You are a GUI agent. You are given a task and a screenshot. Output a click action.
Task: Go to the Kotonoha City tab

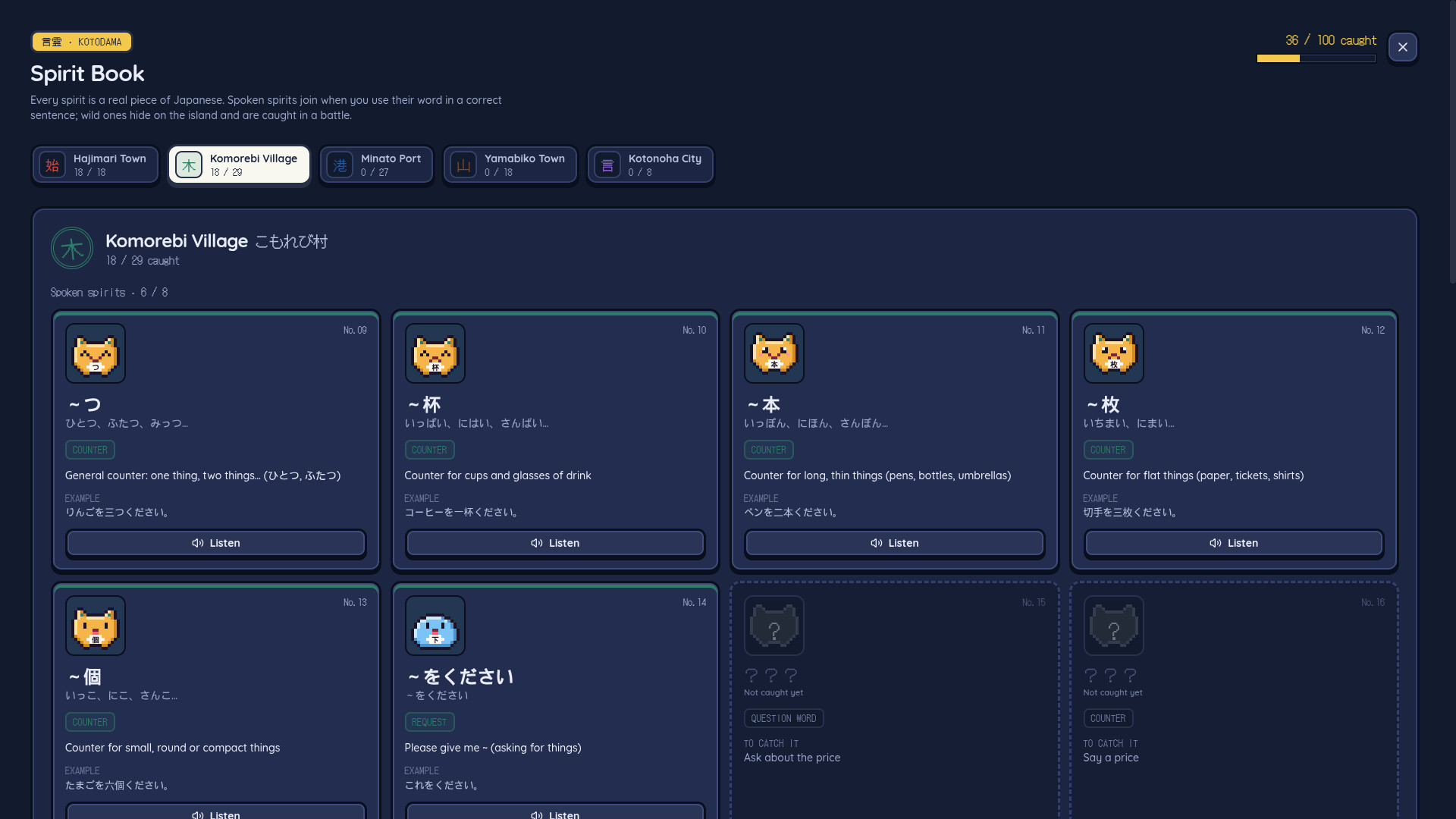coord(651,165)
